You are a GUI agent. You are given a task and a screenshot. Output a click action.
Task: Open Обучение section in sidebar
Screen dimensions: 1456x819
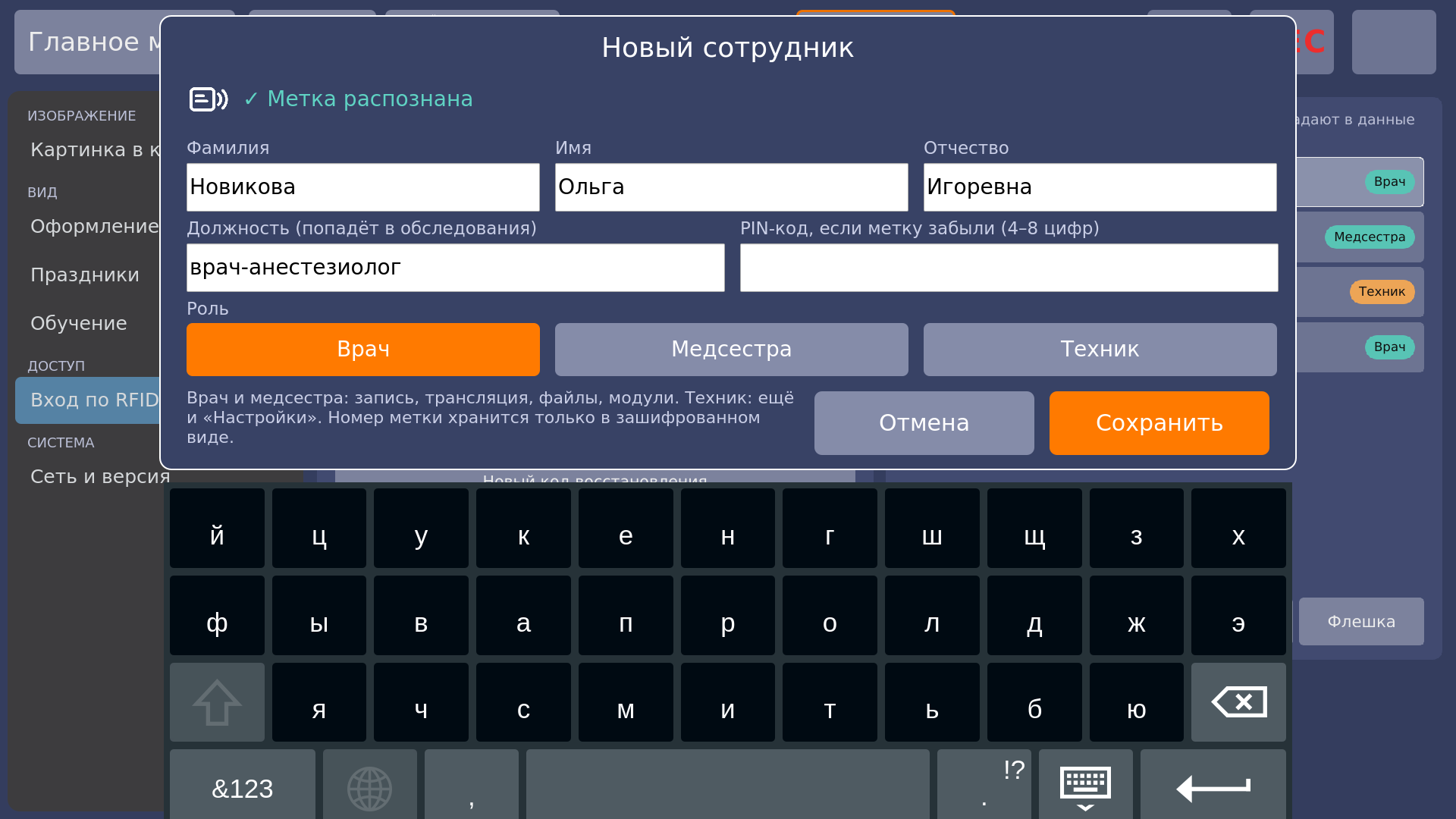point(87,323)
